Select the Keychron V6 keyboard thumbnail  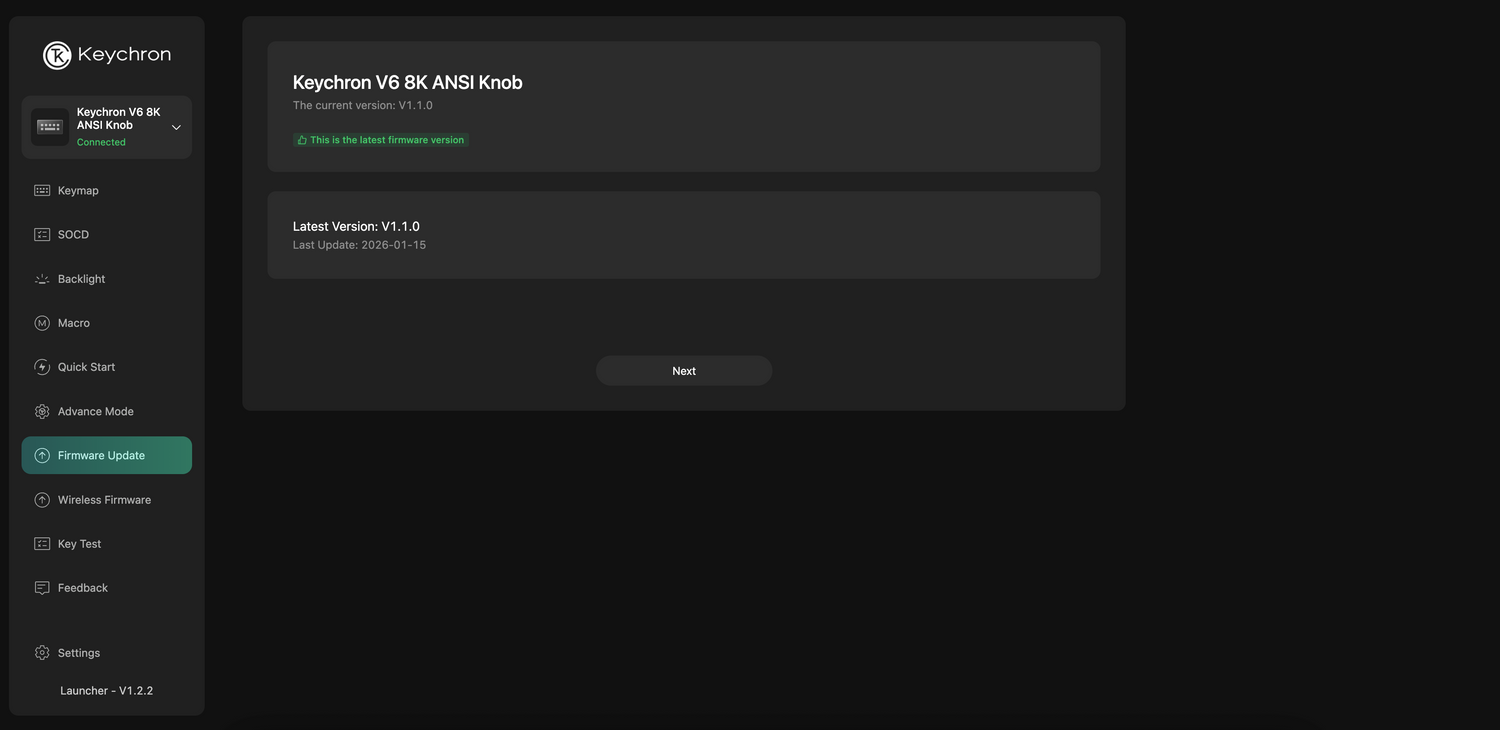(x=50, y=127)
